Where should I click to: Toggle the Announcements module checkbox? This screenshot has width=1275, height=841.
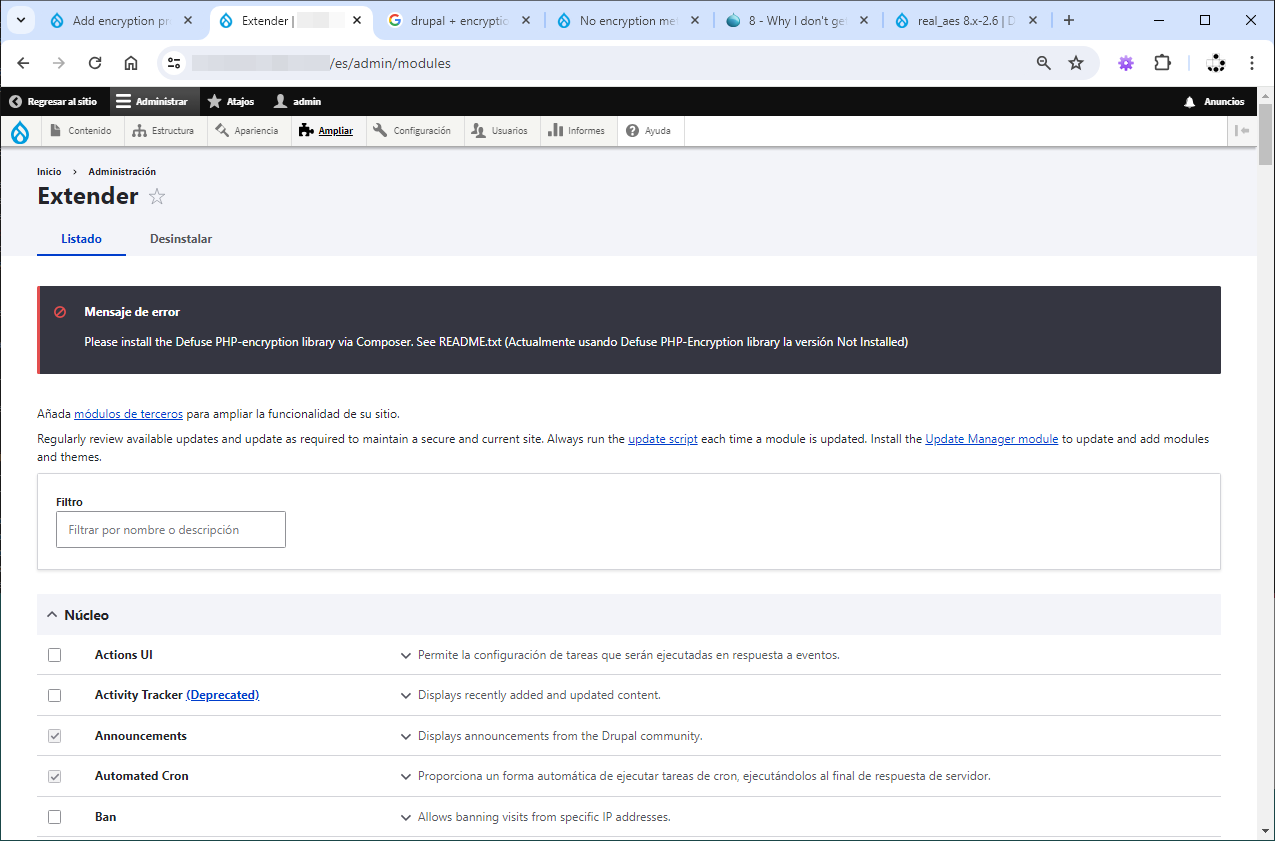[55, 736]
